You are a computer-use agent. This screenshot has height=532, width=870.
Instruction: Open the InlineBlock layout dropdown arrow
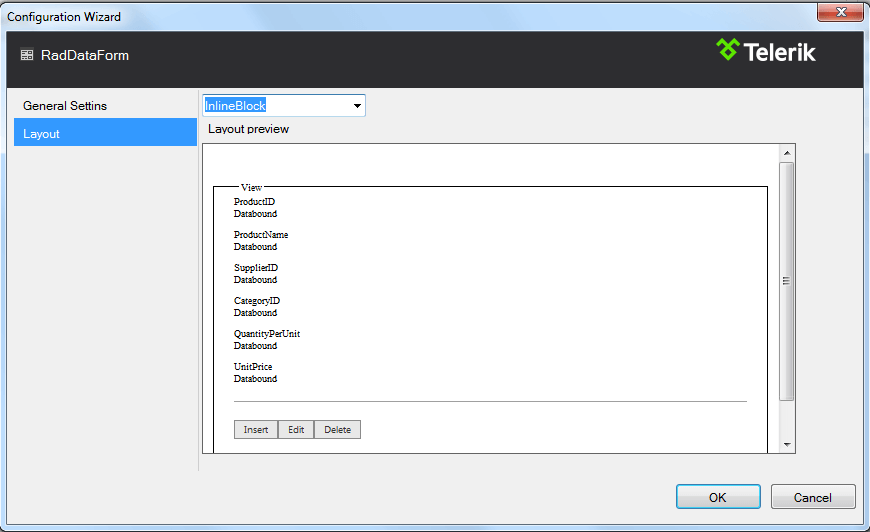point(357,105)
